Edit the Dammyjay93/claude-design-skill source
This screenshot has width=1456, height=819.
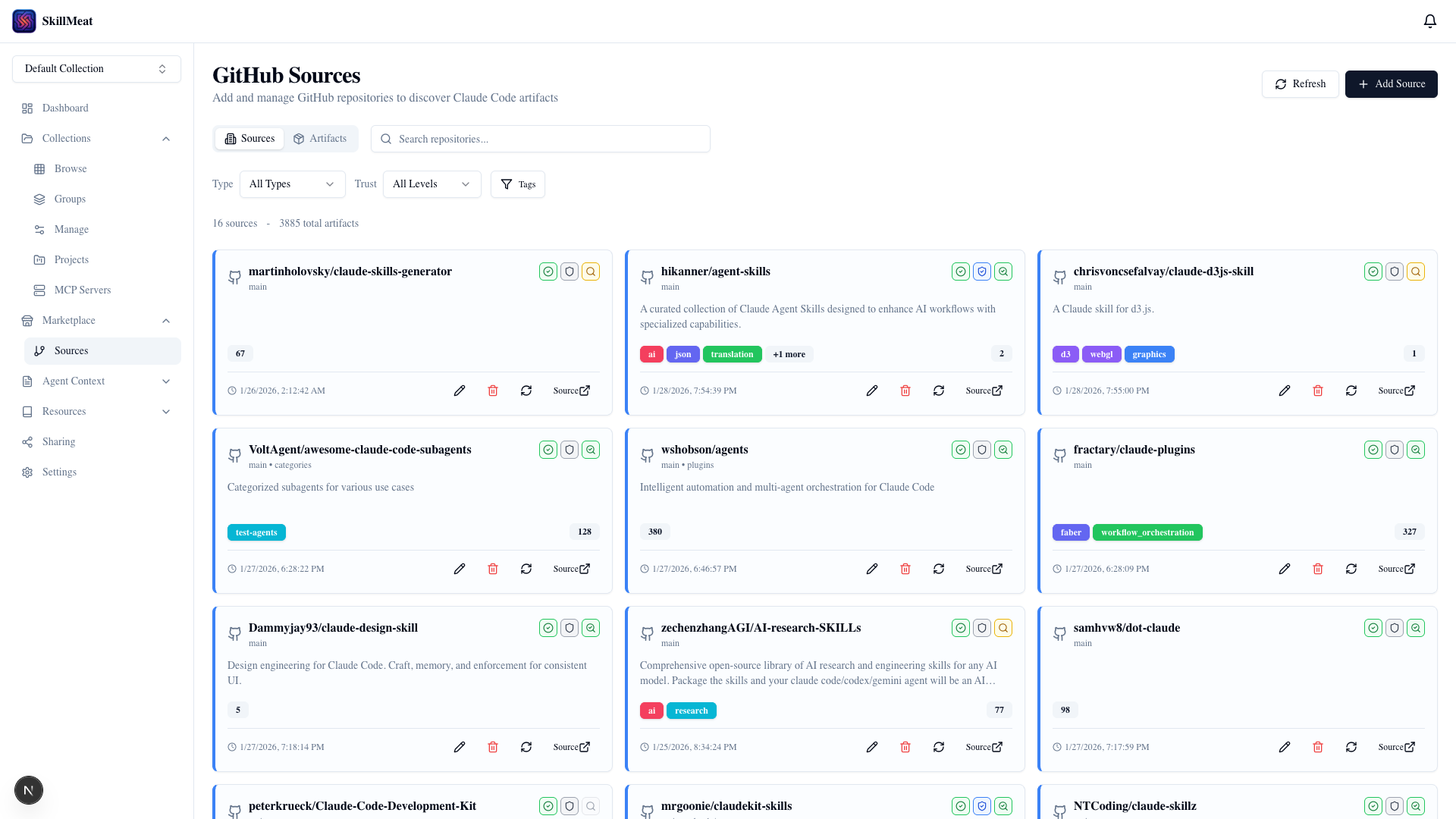[460, 747]
